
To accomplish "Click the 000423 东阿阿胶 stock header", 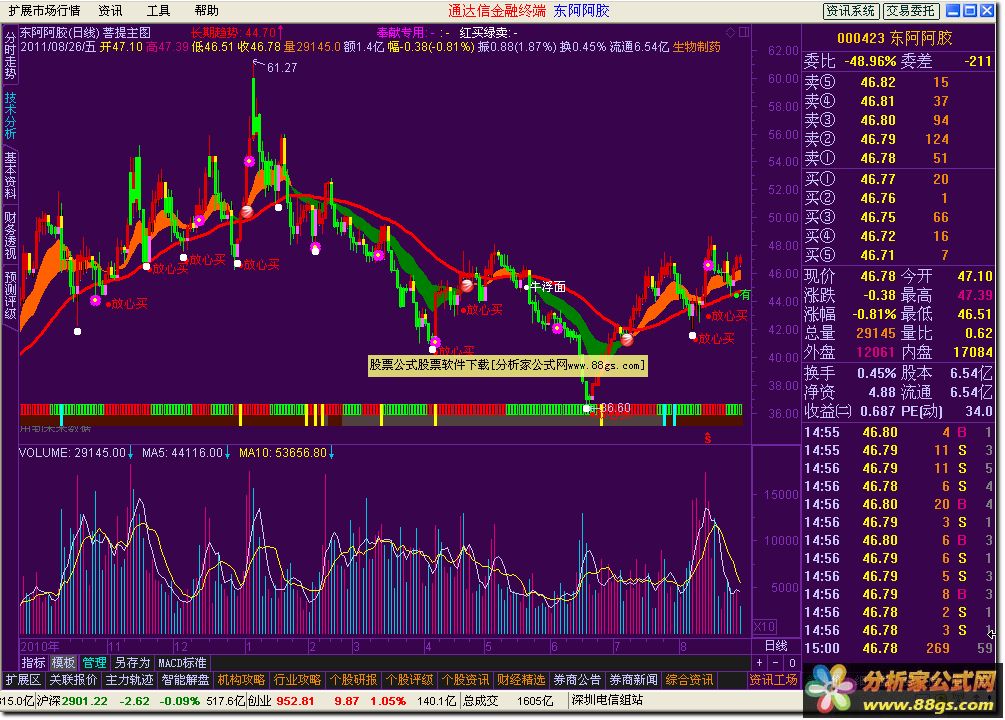I will (x=895, y=38).
